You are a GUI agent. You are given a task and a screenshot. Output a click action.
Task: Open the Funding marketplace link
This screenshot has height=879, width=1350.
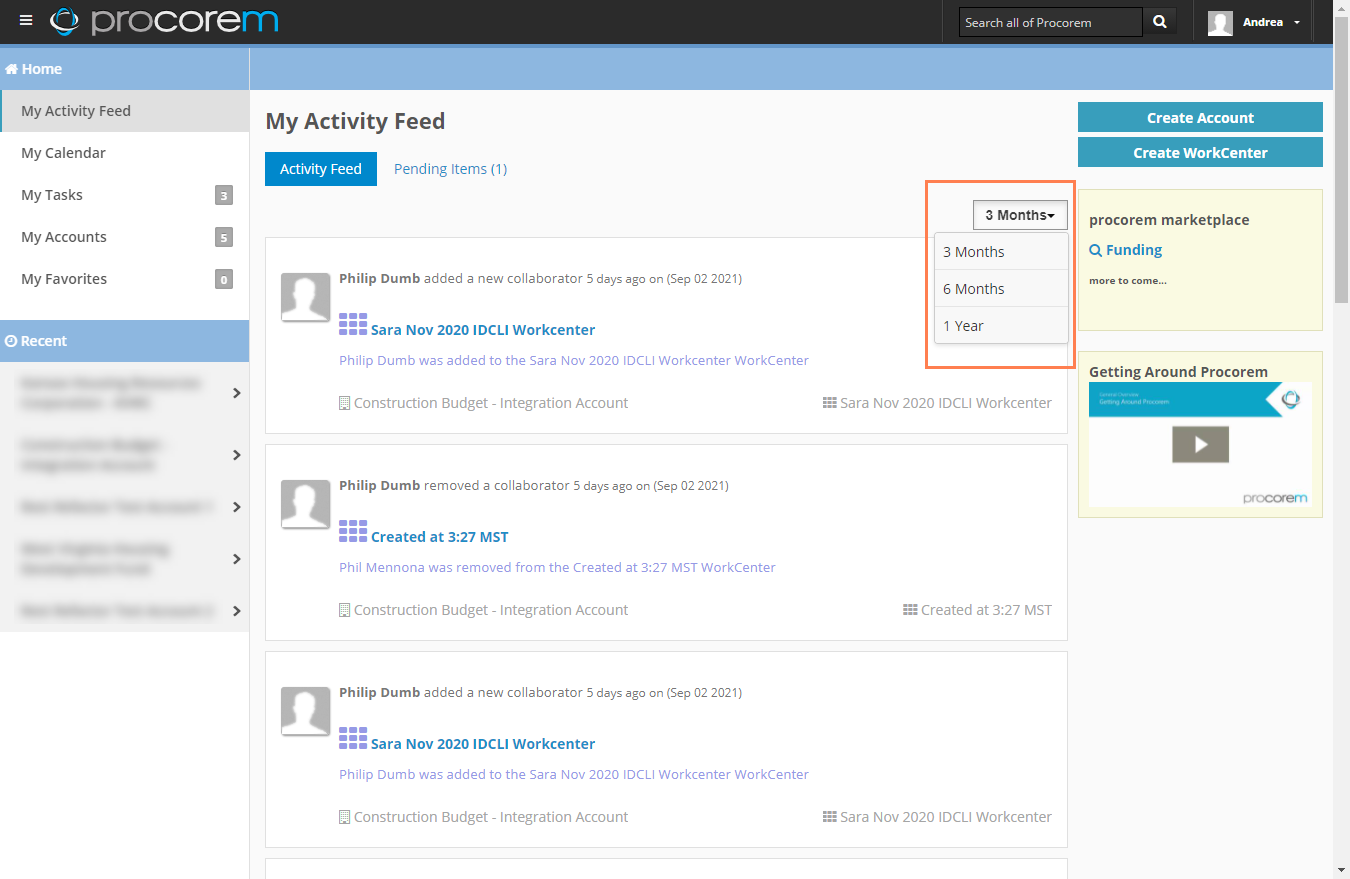1126,250
